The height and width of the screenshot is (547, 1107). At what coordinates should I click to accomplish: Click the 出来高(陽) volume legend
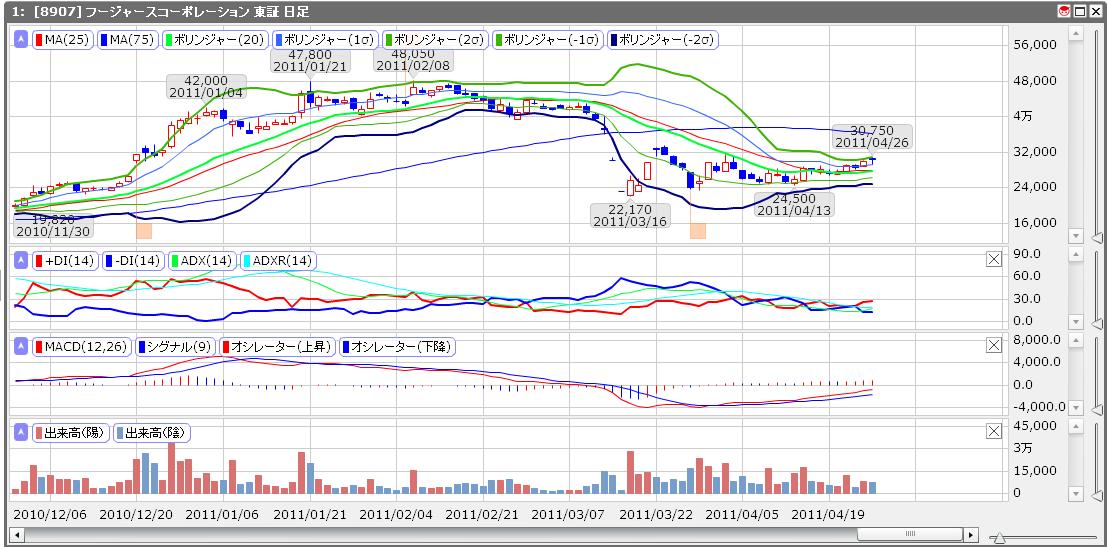coord(71,433)
